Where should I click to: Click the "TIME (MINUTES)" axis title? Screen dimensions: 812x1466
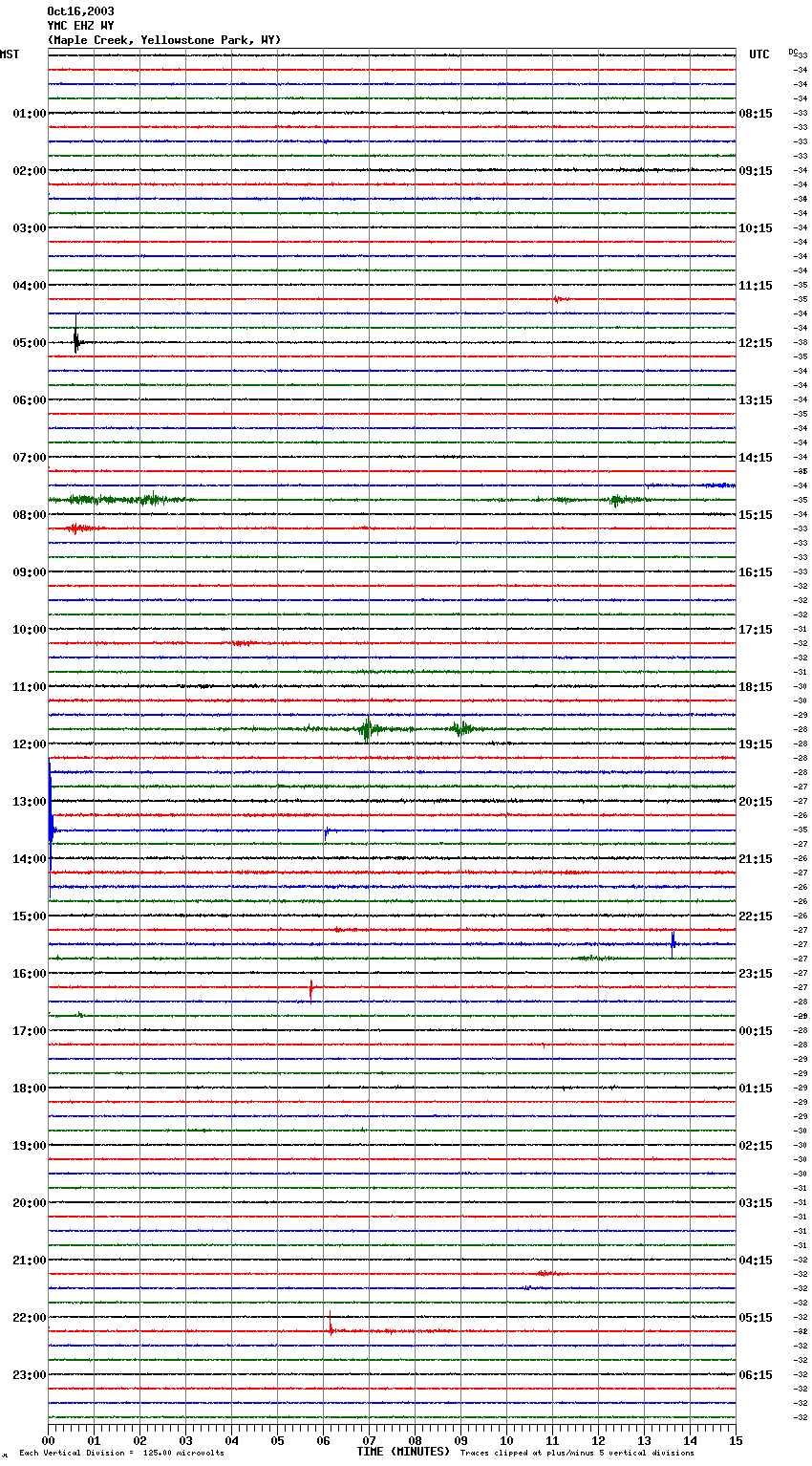coord(403,1451)
